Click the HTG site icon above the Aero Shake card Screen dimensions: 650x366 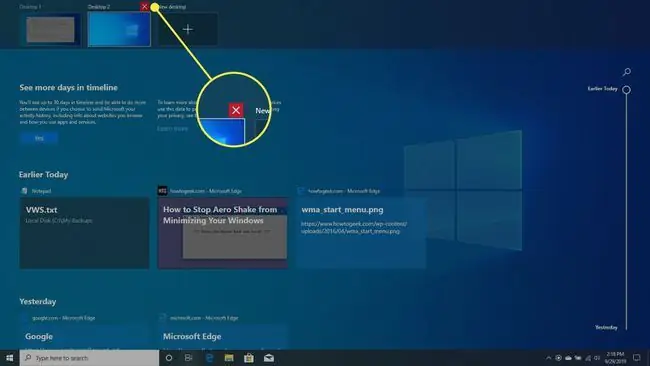click(x=162, y=191)
